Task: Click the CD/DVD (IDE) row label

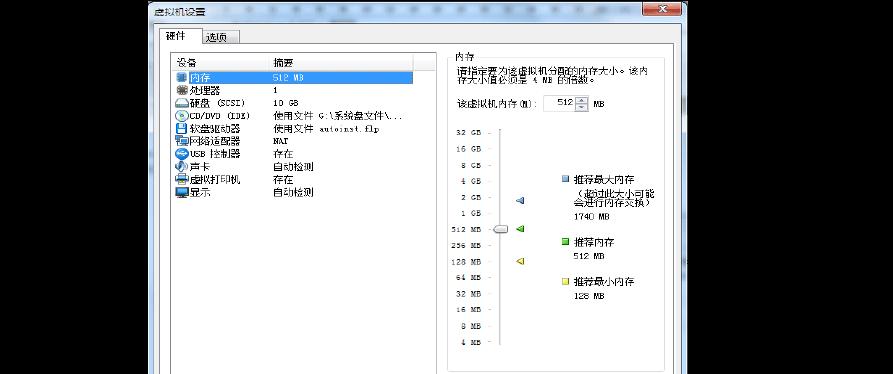Action: click(220, 116)
